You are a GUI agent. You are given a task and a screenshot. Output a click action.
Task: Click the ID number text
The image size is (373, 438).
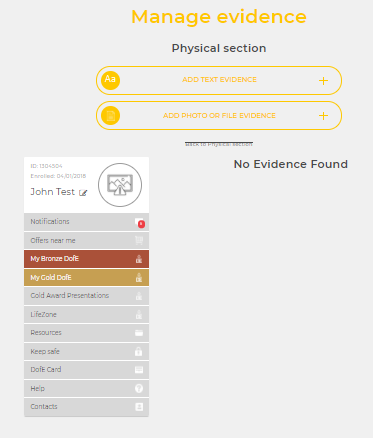pos(47,166)
